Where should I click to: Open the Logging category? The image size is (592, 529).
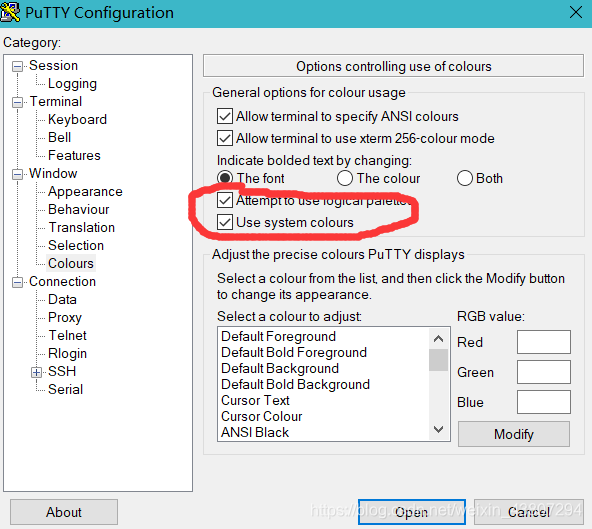click(x=72, y=83)
